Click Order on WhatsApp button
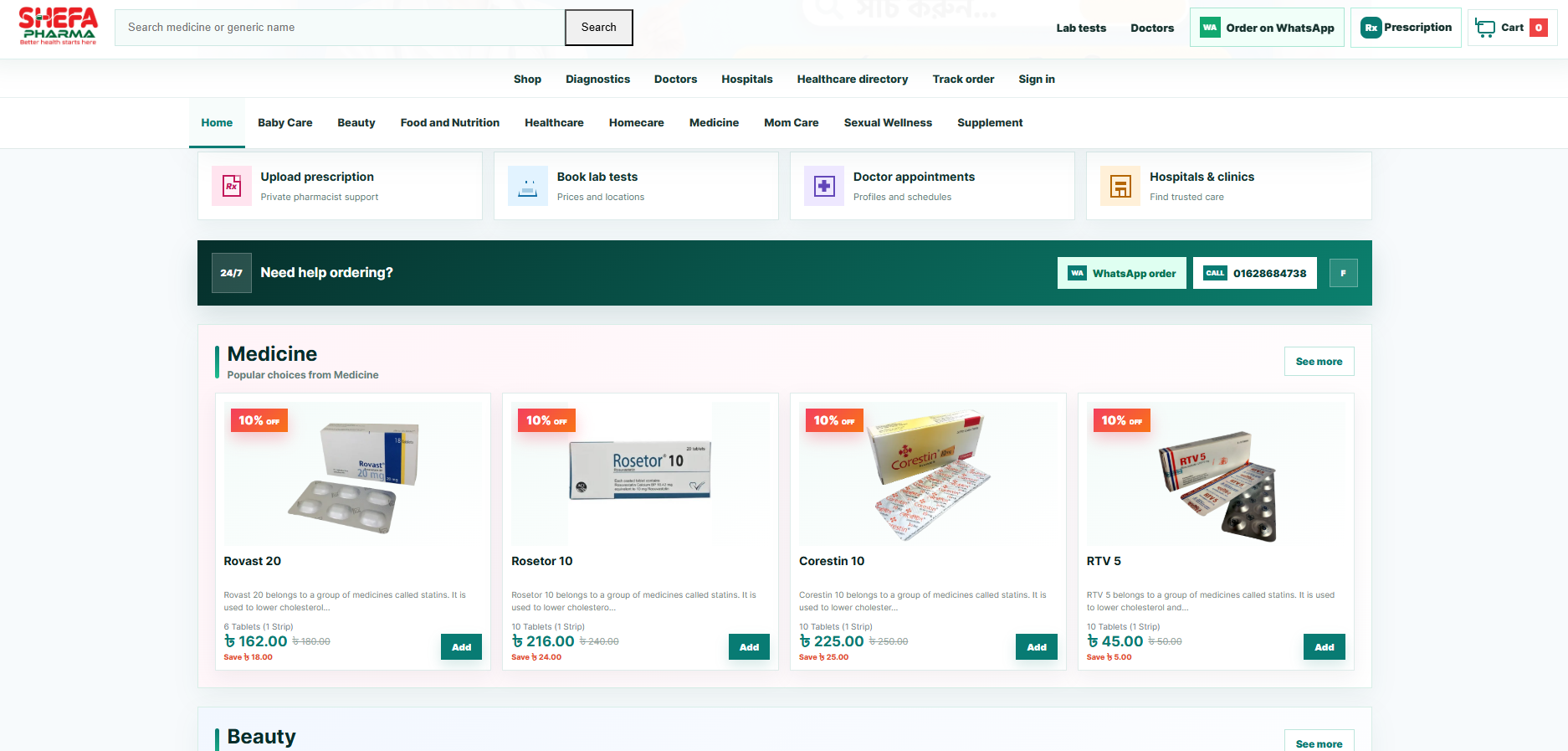 click(x=1267, y=28)
